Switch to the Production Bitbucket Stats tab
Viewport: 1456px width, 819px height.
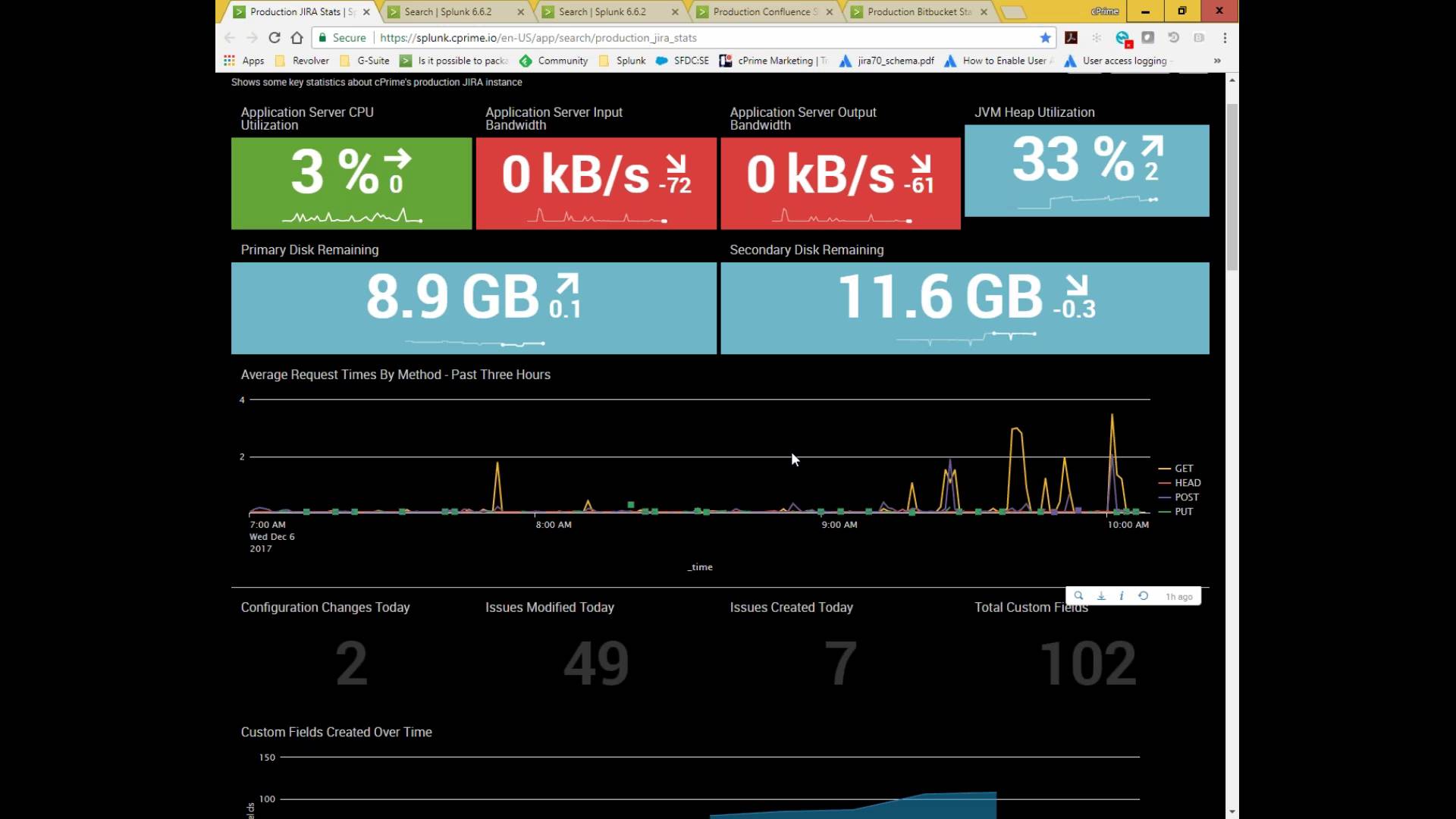918,11
